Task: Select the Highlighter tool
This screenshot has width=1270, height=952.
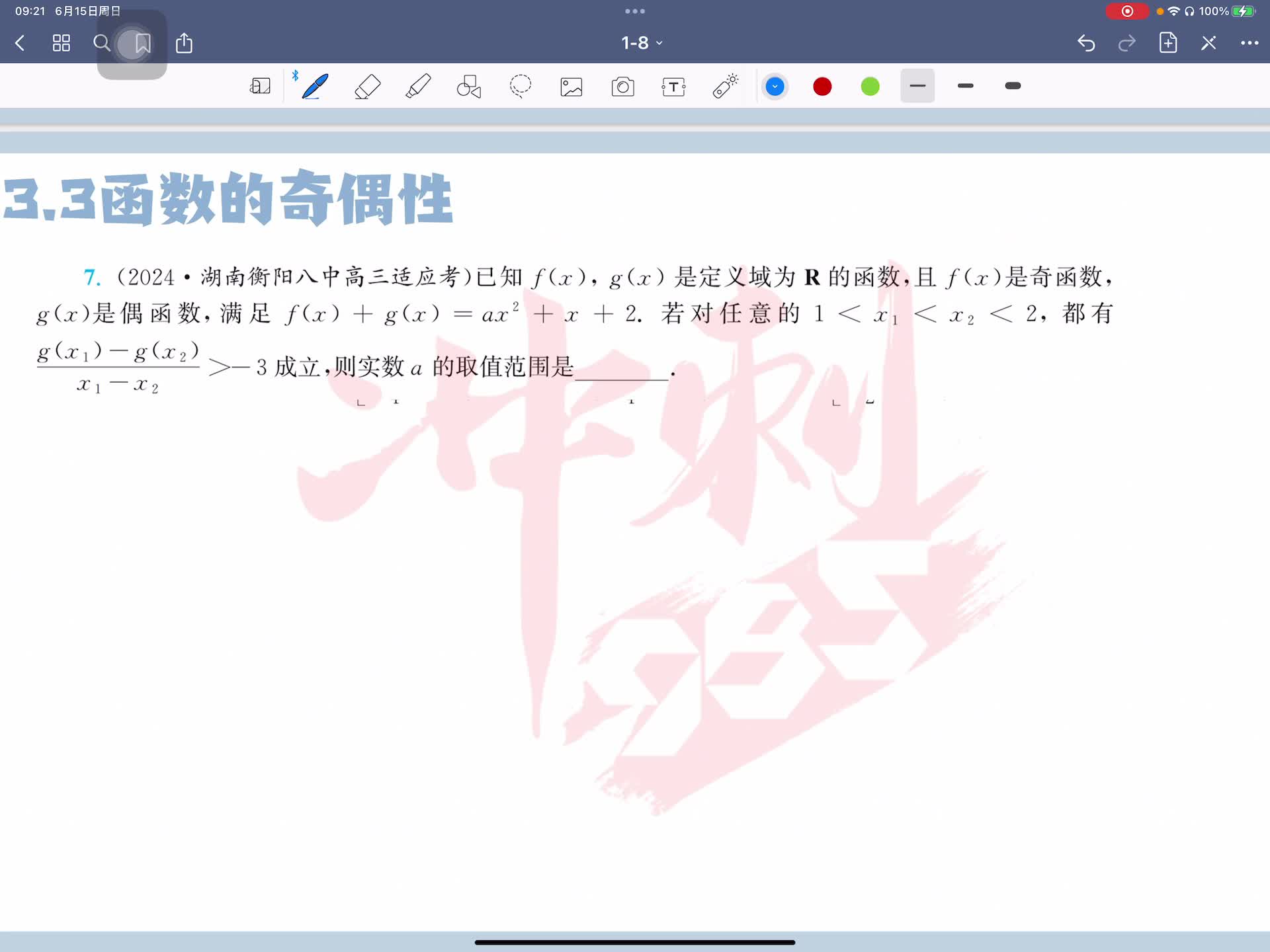Action: tap(418, 87)
